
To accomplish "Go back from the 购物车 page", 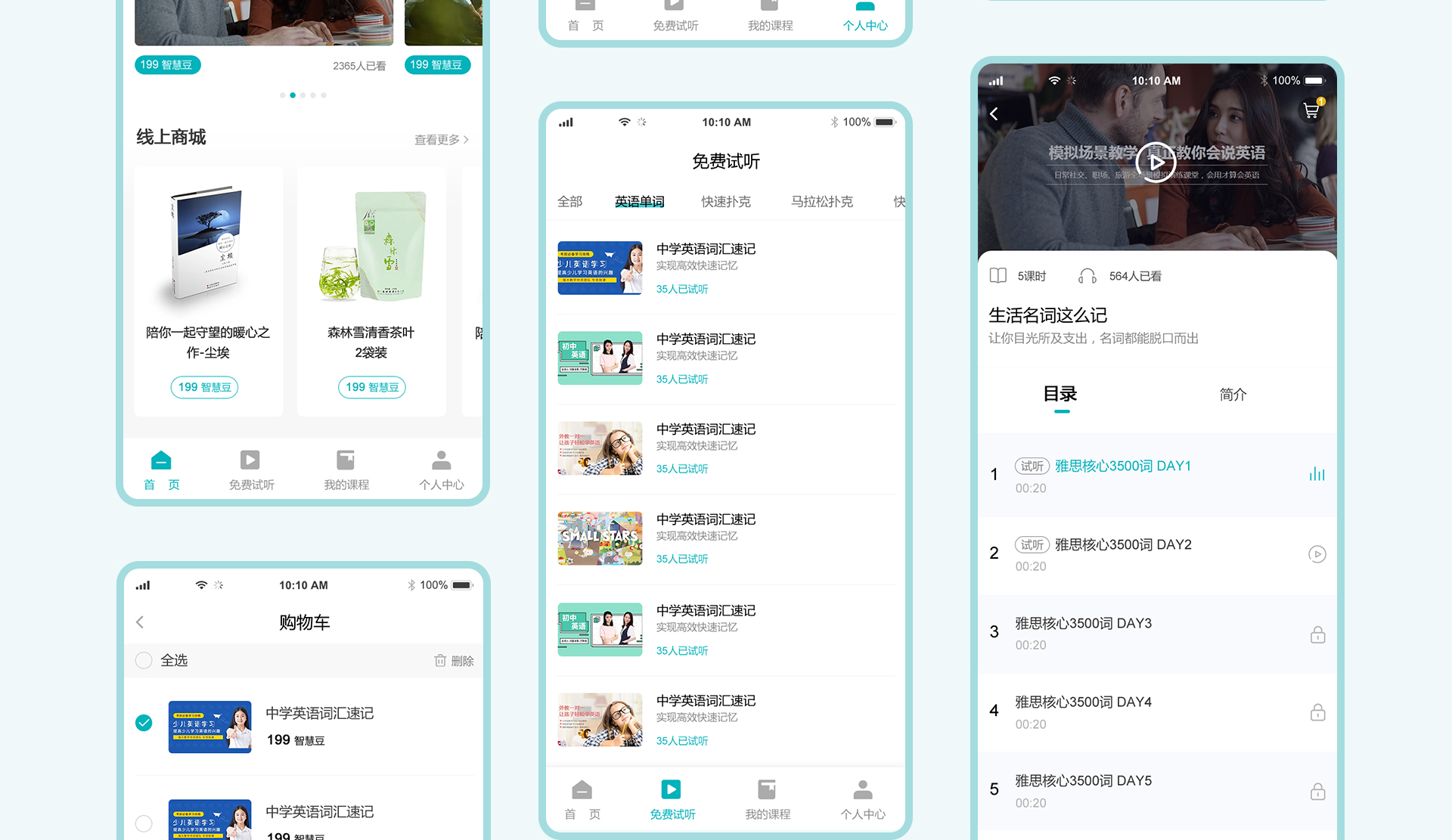I will point(140,621).
